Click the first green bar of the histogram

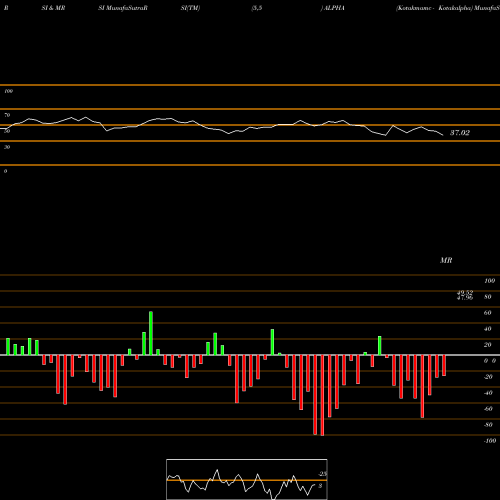click(x=8, y=347)
